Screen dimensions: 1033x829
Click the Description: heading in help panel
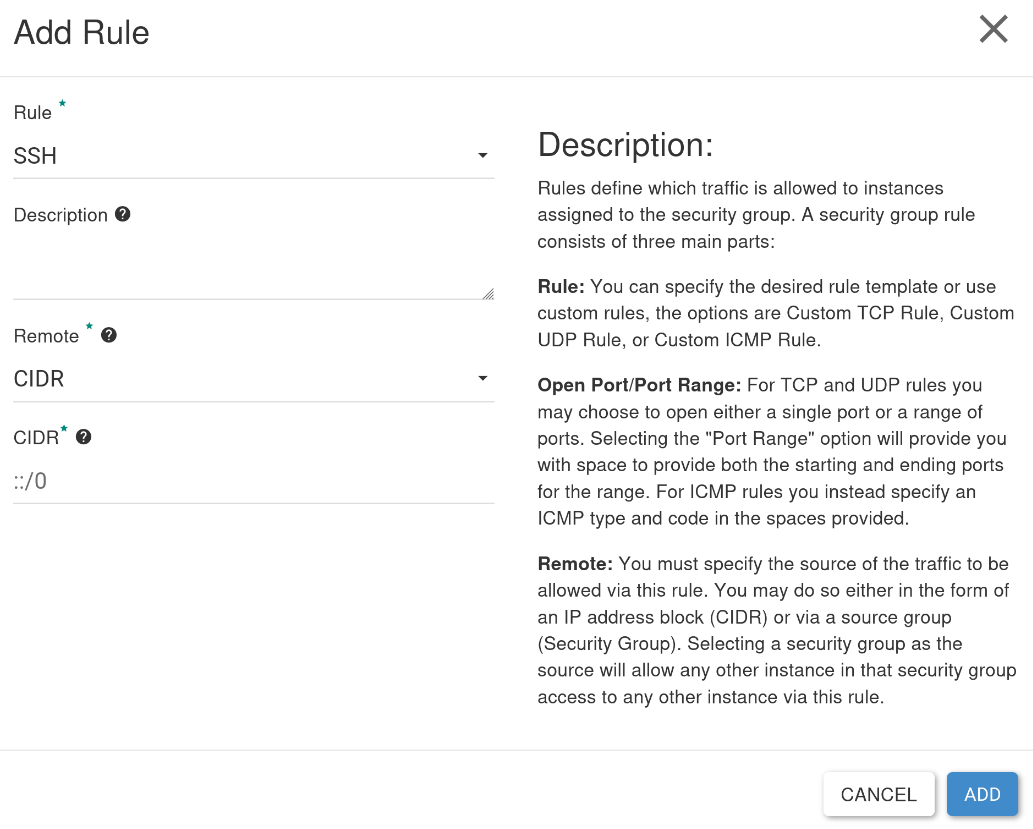625,144
